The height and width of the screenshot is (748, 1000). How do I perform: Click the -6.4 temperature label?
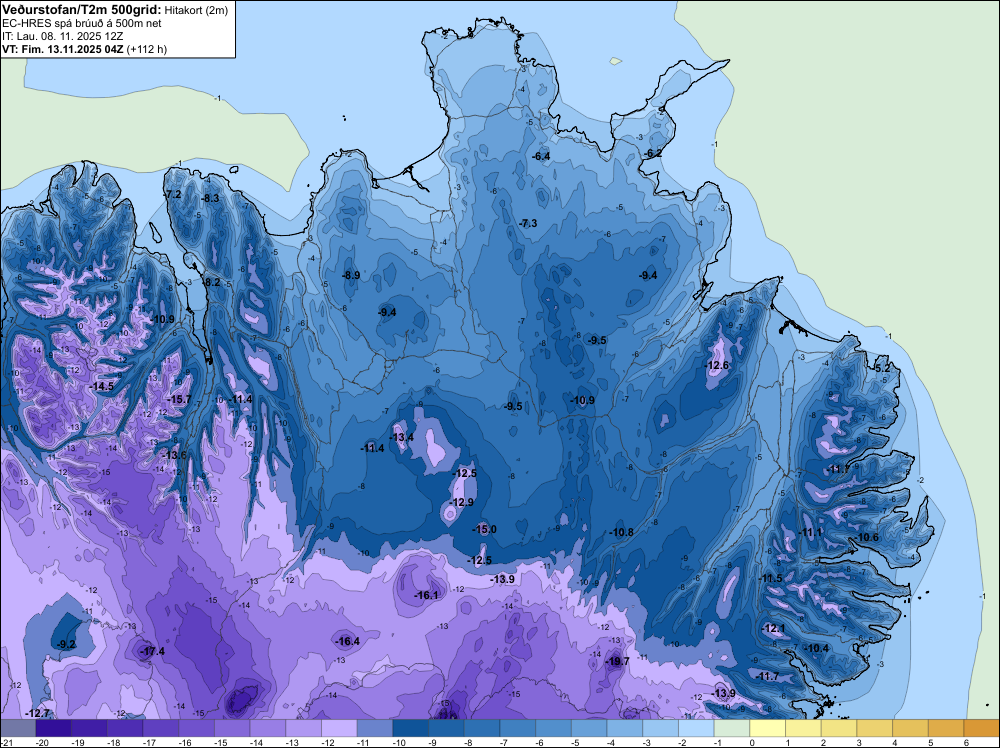(x=541, y=156)
